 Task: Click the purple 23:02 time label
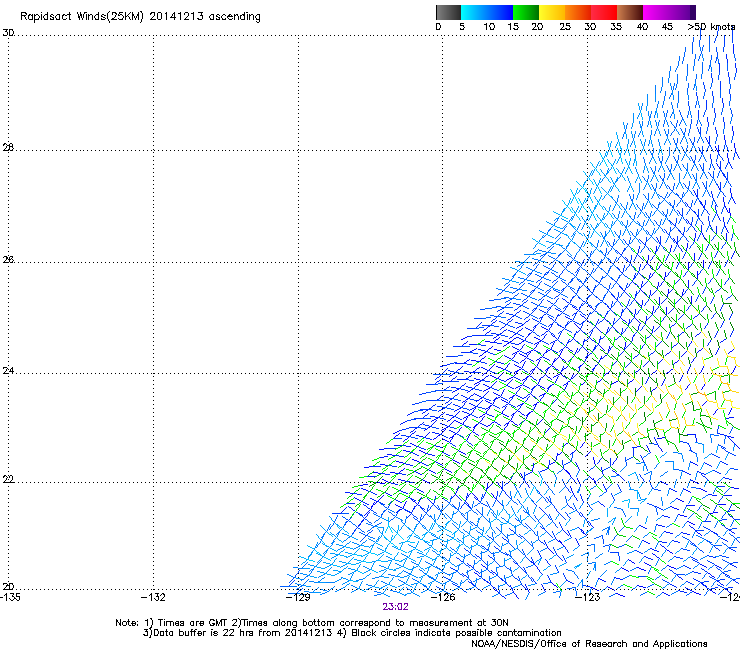tap(395, 607)
